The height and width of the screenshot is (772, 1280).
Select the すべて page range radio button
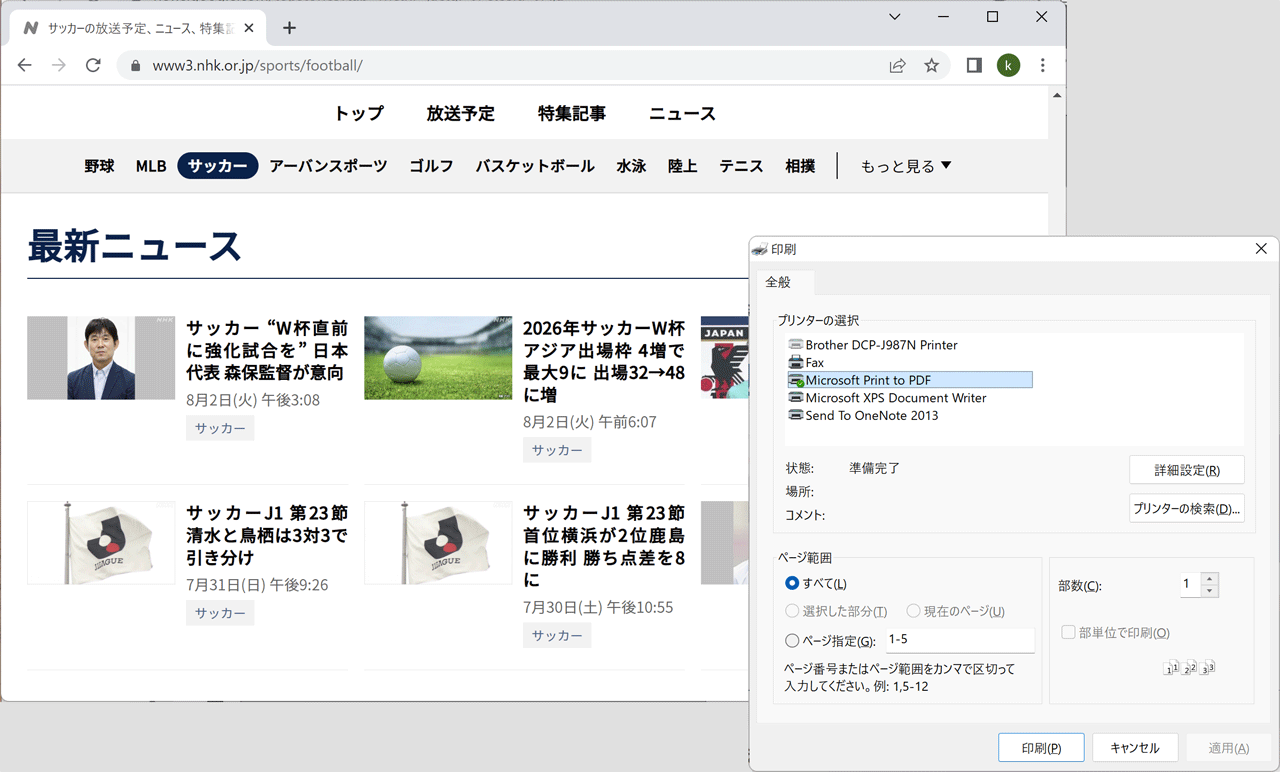pyautogui.click(x=792, y=583)
